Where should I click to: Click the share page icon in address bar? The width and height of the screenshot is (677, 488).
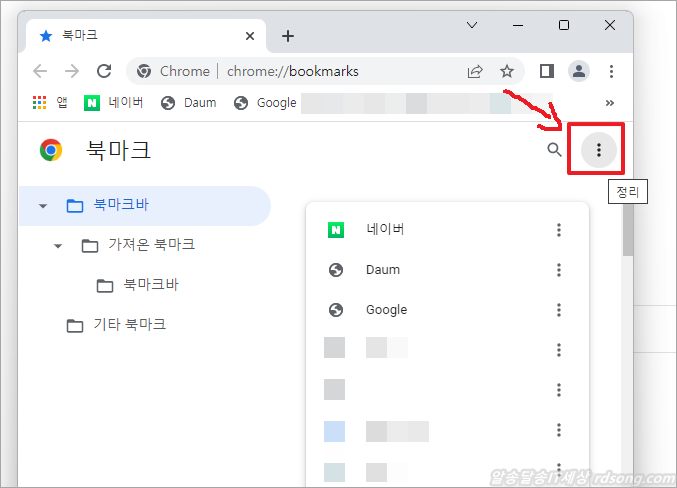pos(475,71)
